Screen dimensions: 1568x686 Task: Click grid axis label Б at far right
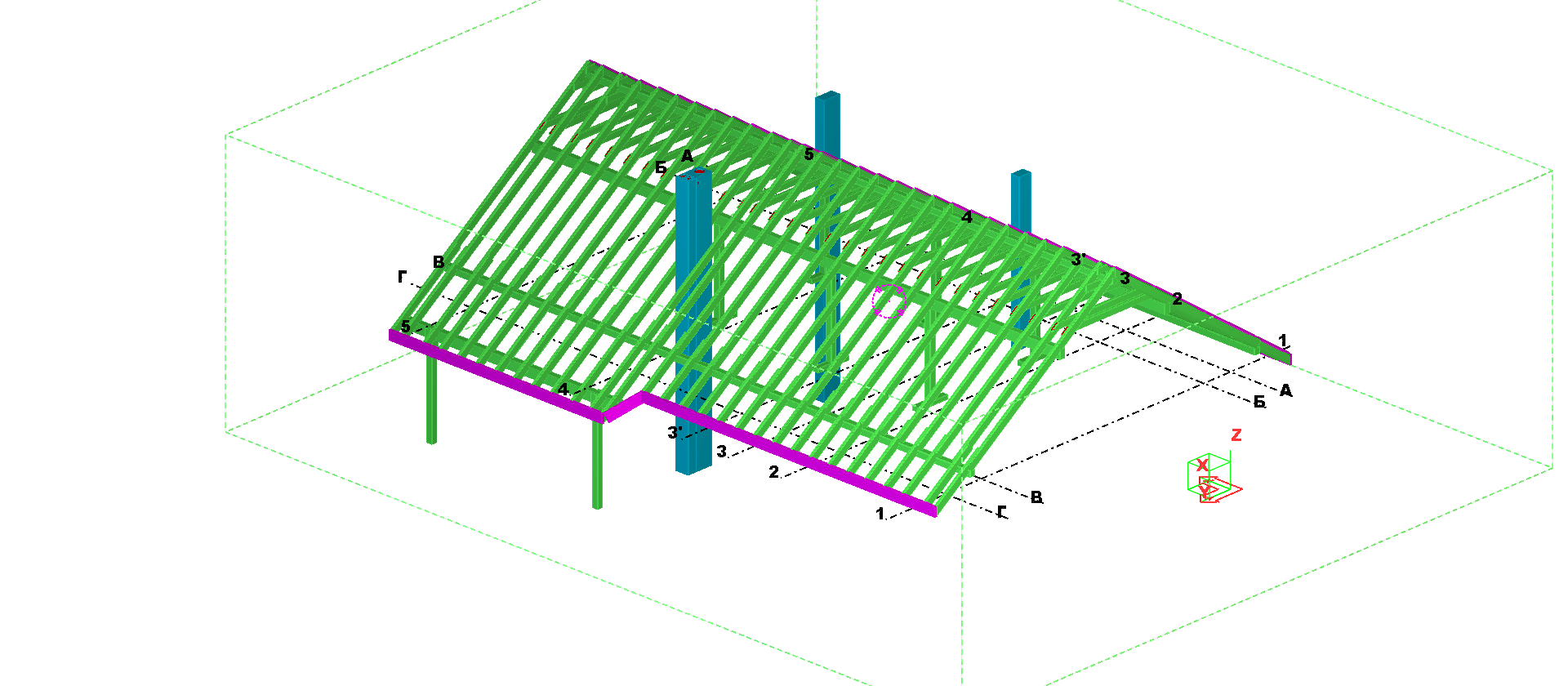1259,403
